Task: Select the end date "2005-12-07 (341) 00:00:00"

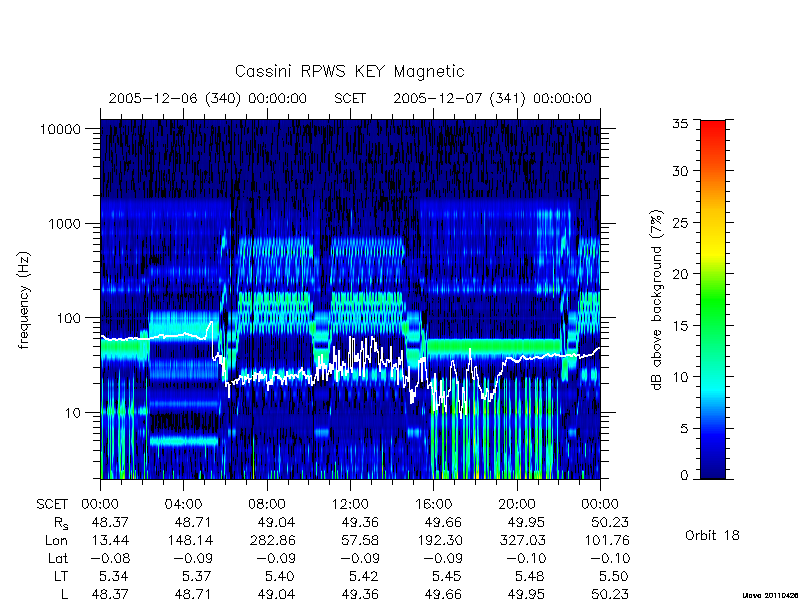Action: (x=492, y=98)
